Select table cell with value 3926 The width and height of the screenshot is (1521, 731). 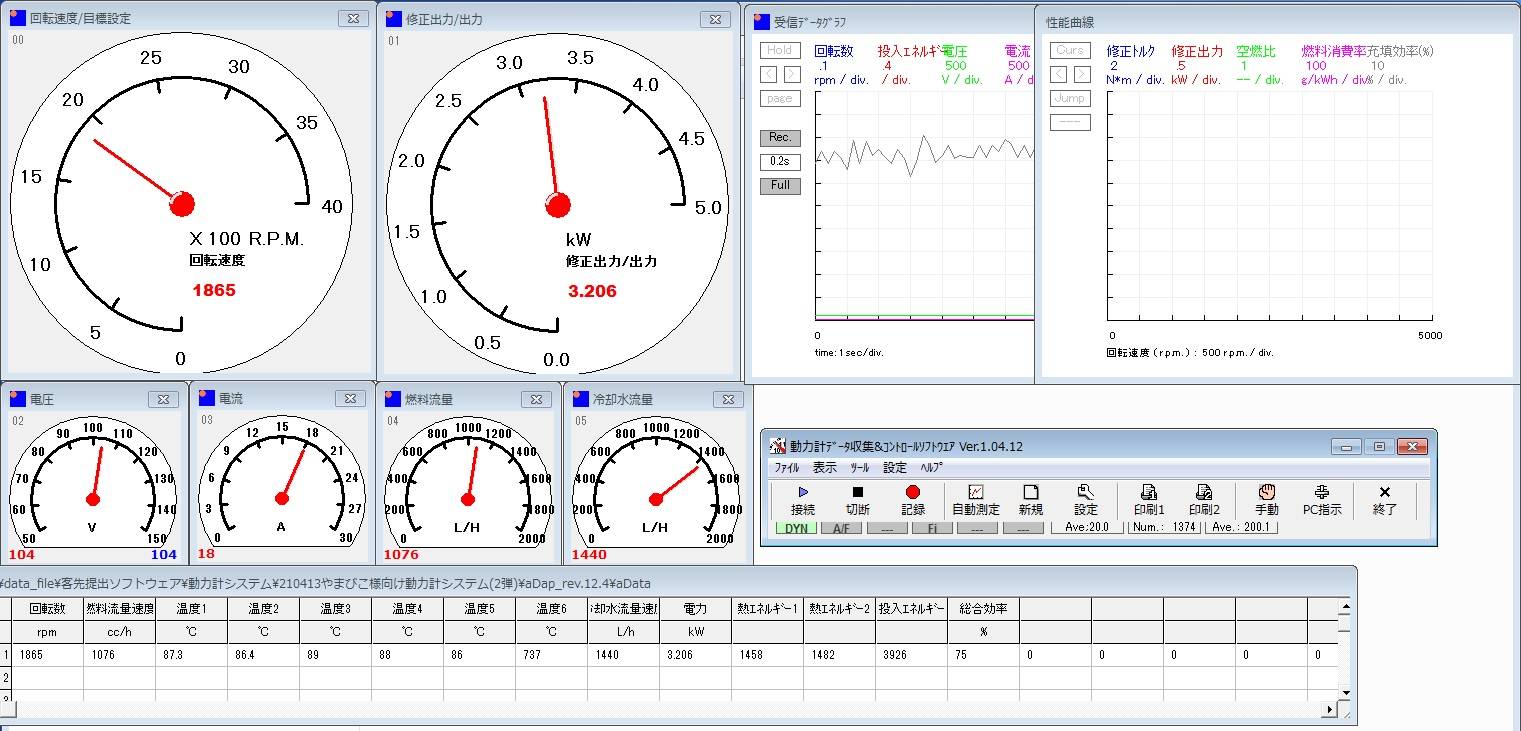tap(912, 656)
